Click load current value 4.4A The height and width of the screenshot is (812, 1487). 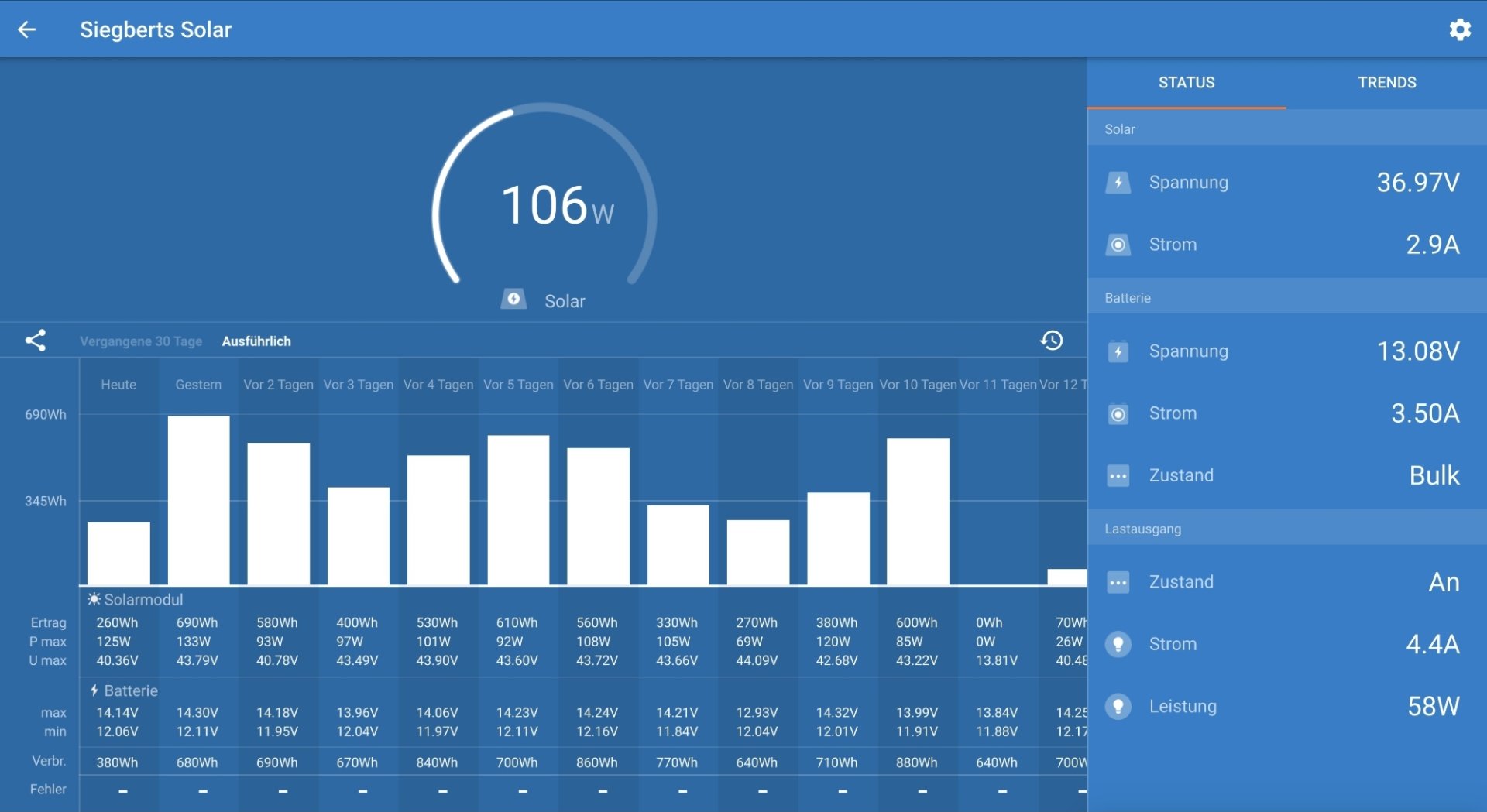pos(1432,644)
